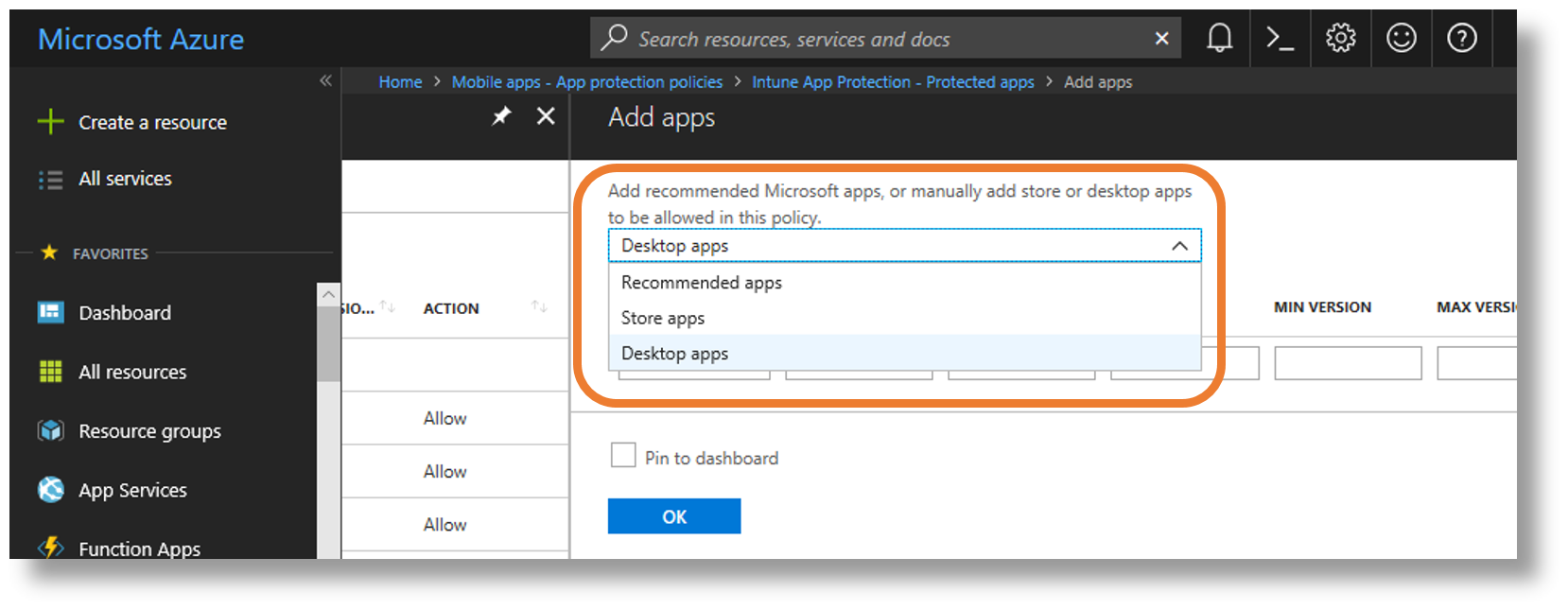Pin the blade using pin icon

coord(501,116)
